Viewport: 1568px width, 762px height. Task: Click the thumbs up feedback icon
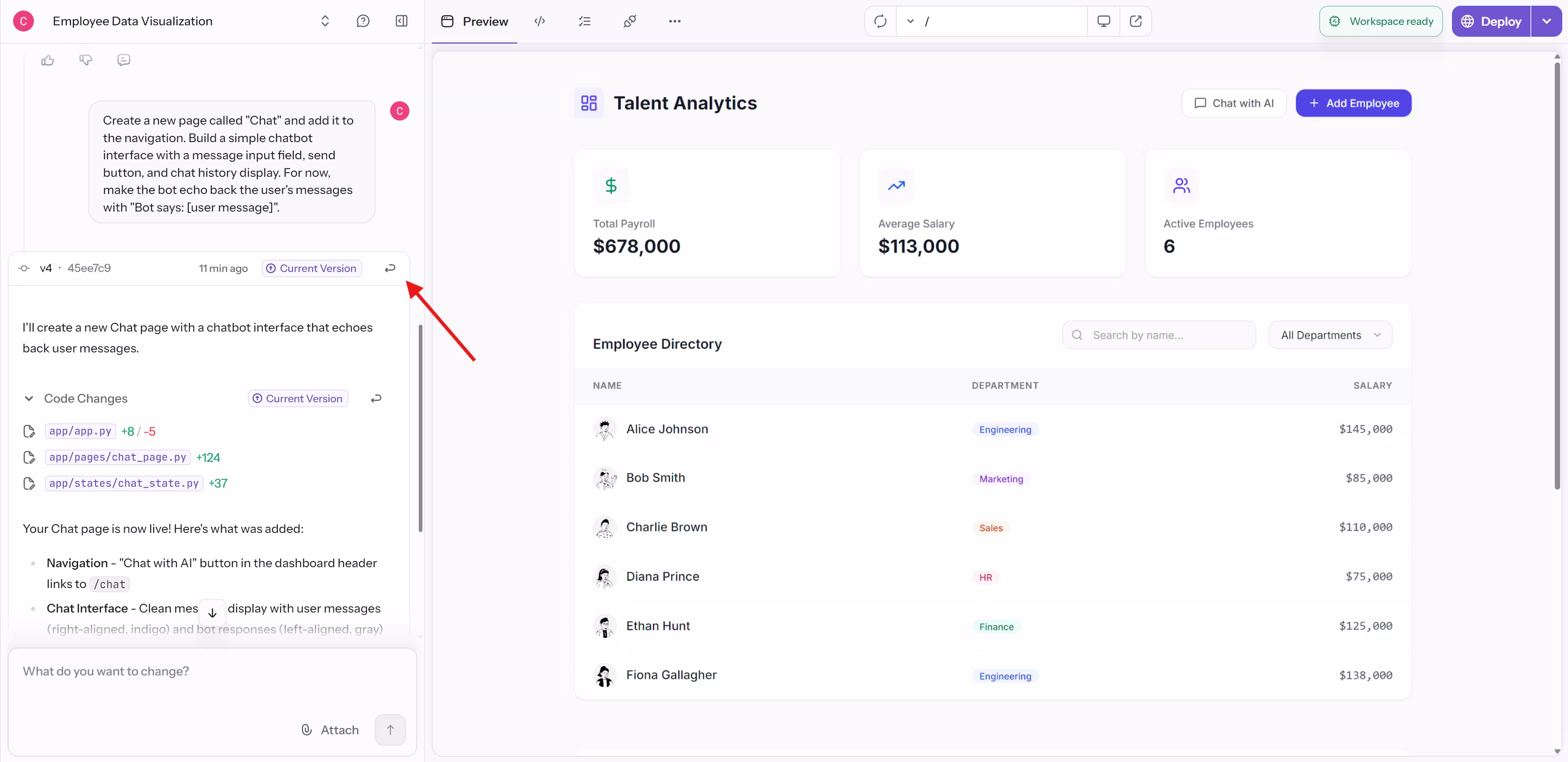(47, 60)
